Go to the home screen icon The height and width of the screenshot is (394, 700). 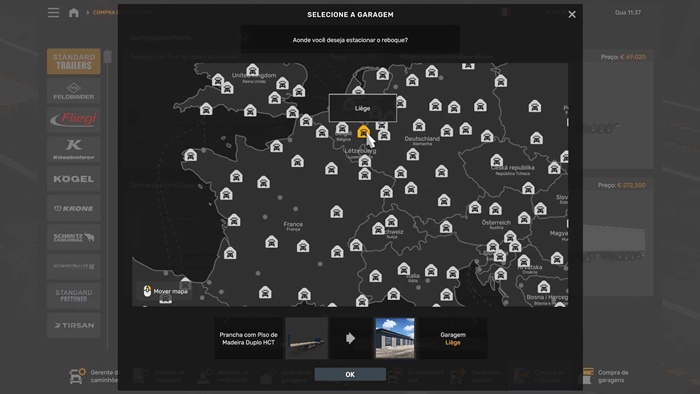point(74,12)
